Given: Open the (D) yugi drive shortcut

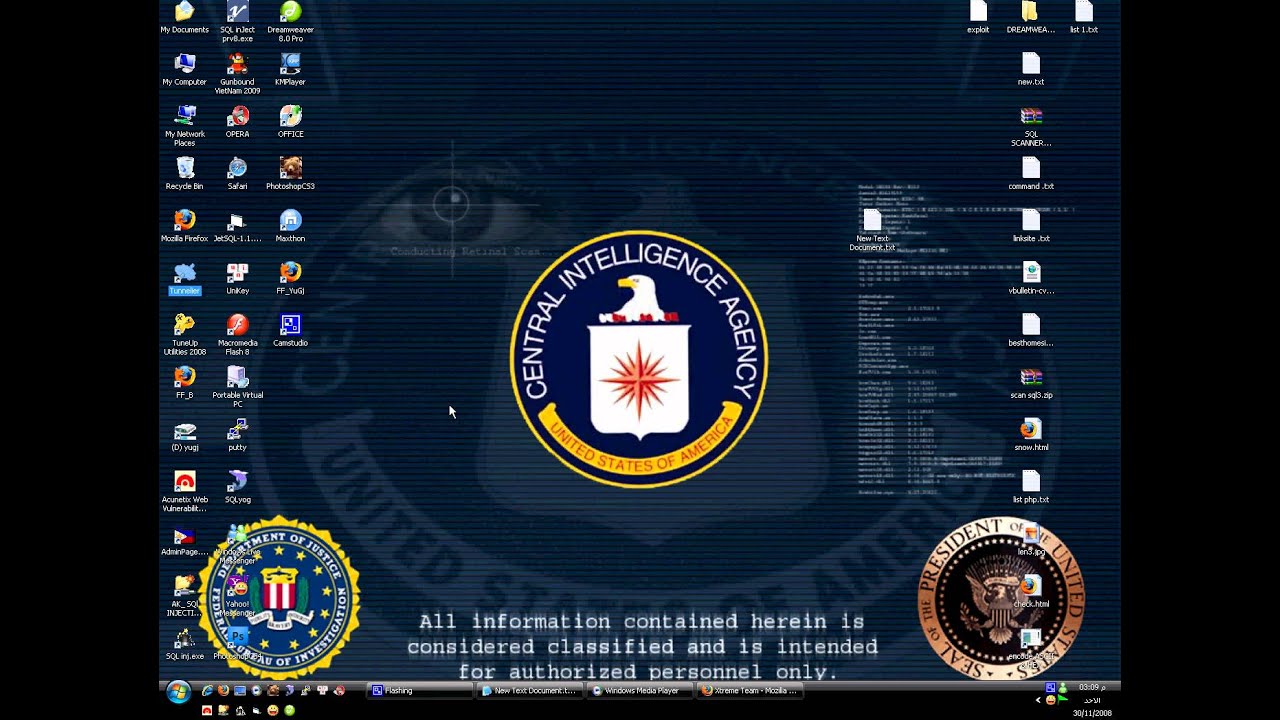Looking at the screenshot, I should pyautogui.click(x=184, y=435).
